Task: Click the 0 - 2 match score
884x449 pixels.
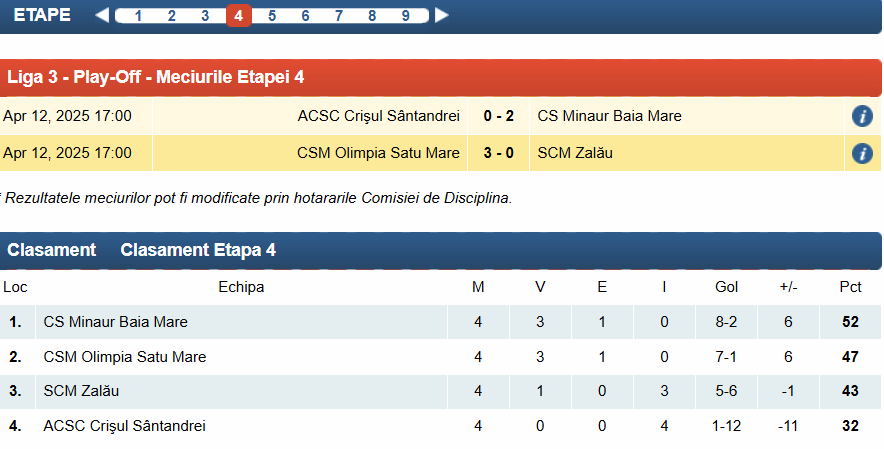Action: (x=498, y=116)
